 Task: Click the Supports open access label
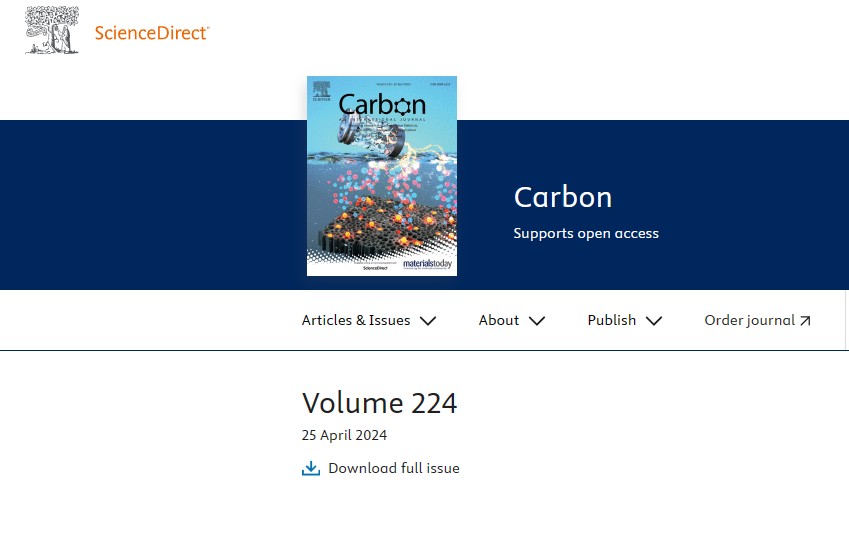point(586,233)
